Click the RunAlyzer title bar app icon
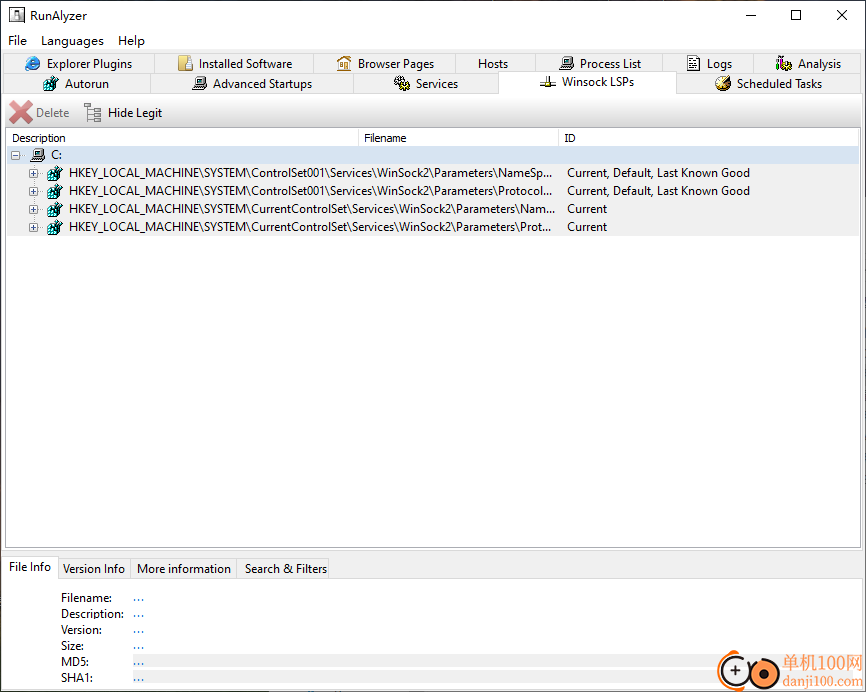Image resolution: width=866 pixels, height=692 pixels. click(17, 15)
